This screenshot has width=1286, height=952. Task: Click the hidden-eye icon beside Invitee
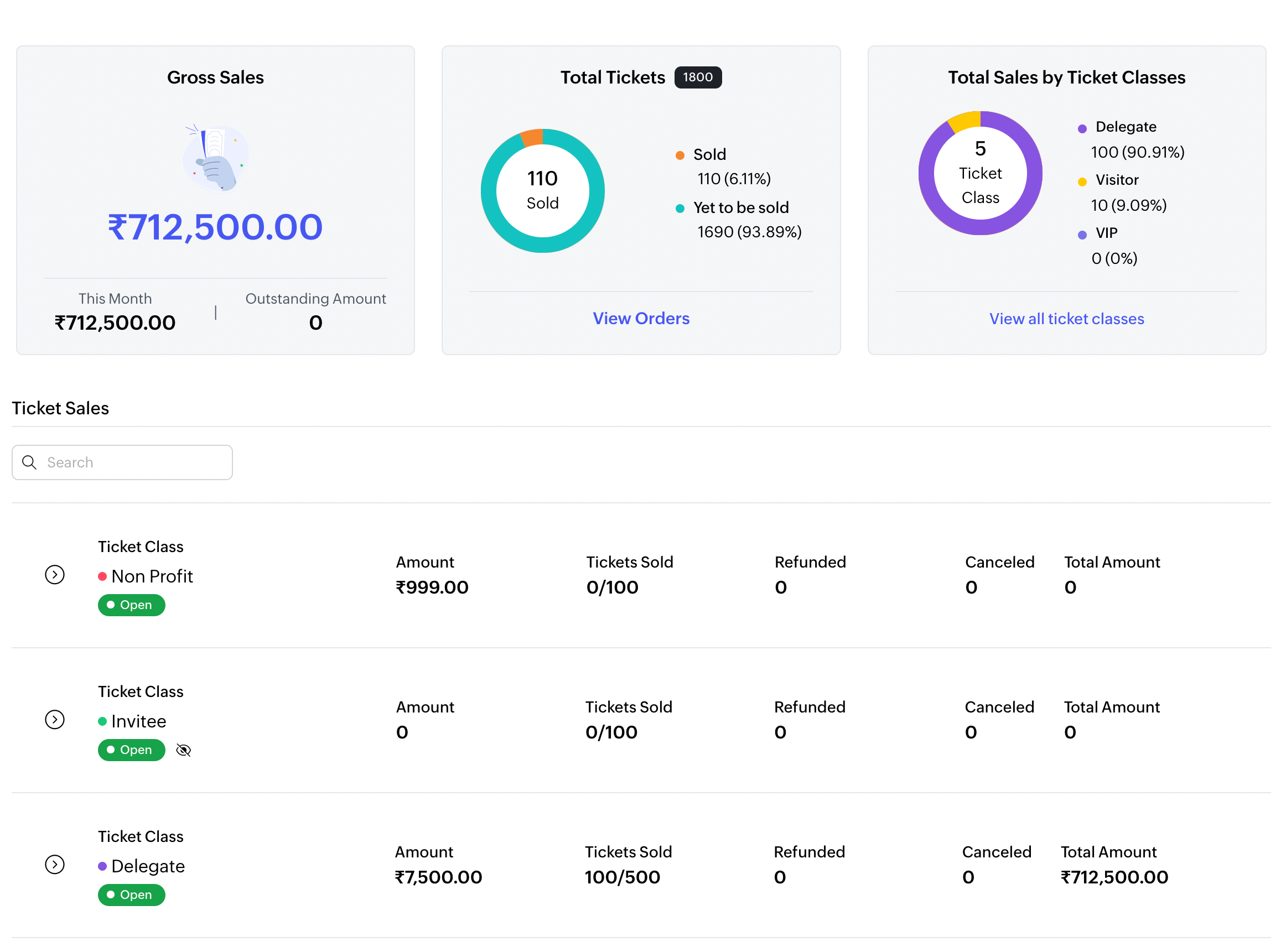(x=183, y=750)
